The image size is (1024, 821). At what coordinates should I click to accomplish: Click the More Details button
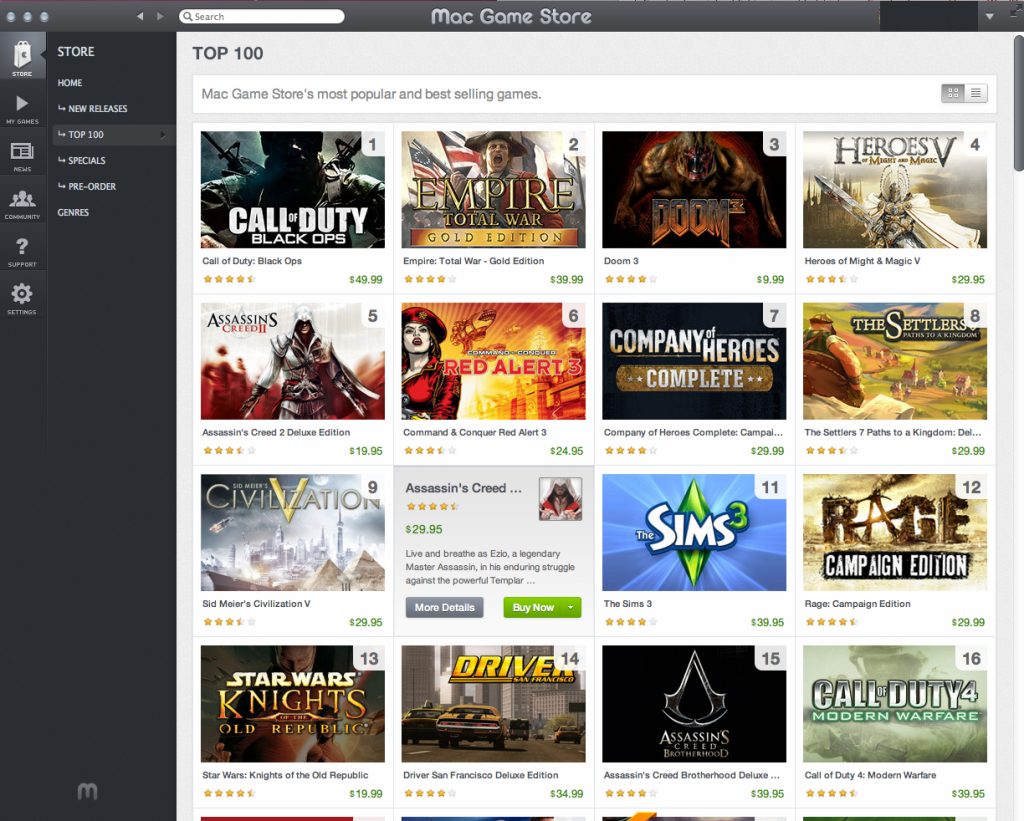pyautogui.click(x=444, y=608)
